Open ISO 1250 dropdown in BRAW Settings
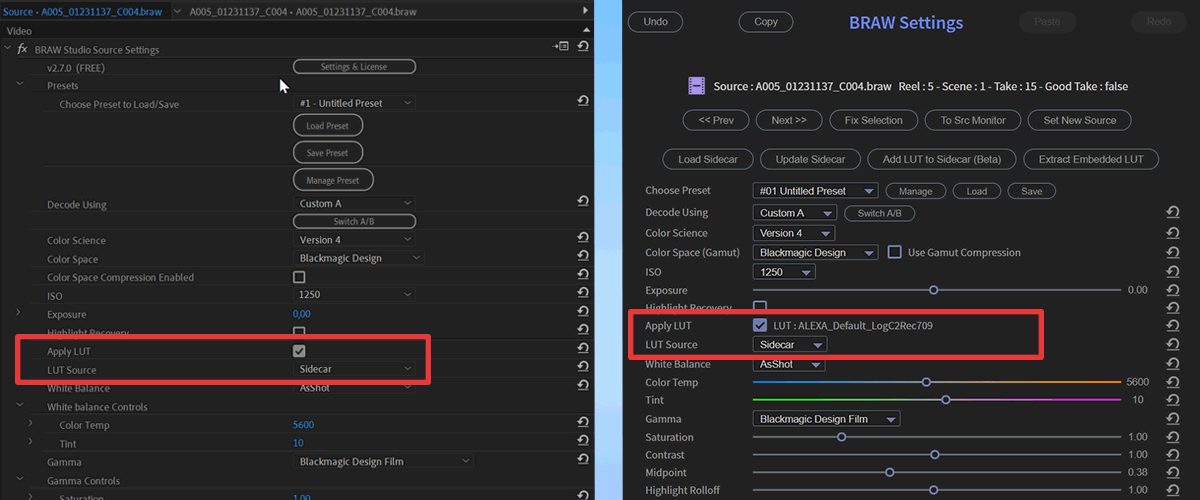This screenshot has height=500, width=1200. click(783, 271)
